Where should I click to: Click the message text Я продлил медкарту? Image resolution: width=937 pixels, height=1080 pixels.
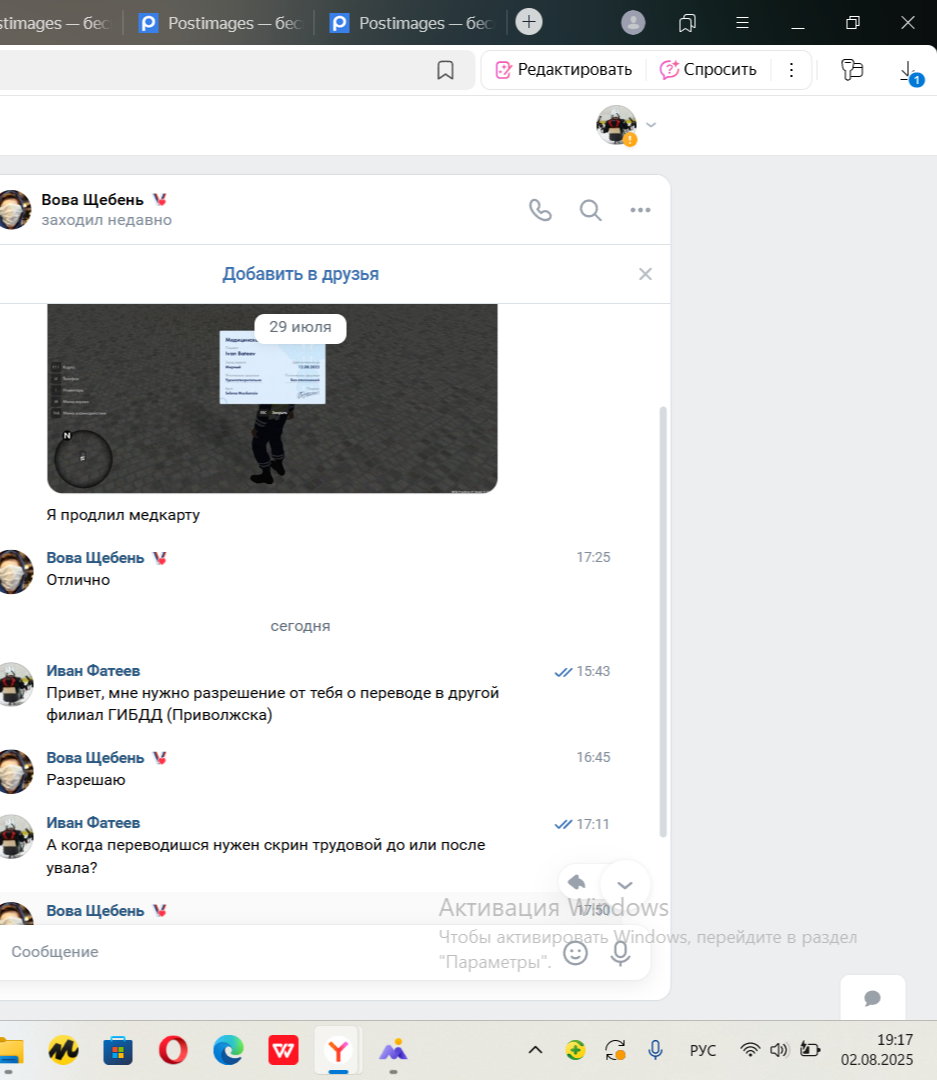[123, 515]
